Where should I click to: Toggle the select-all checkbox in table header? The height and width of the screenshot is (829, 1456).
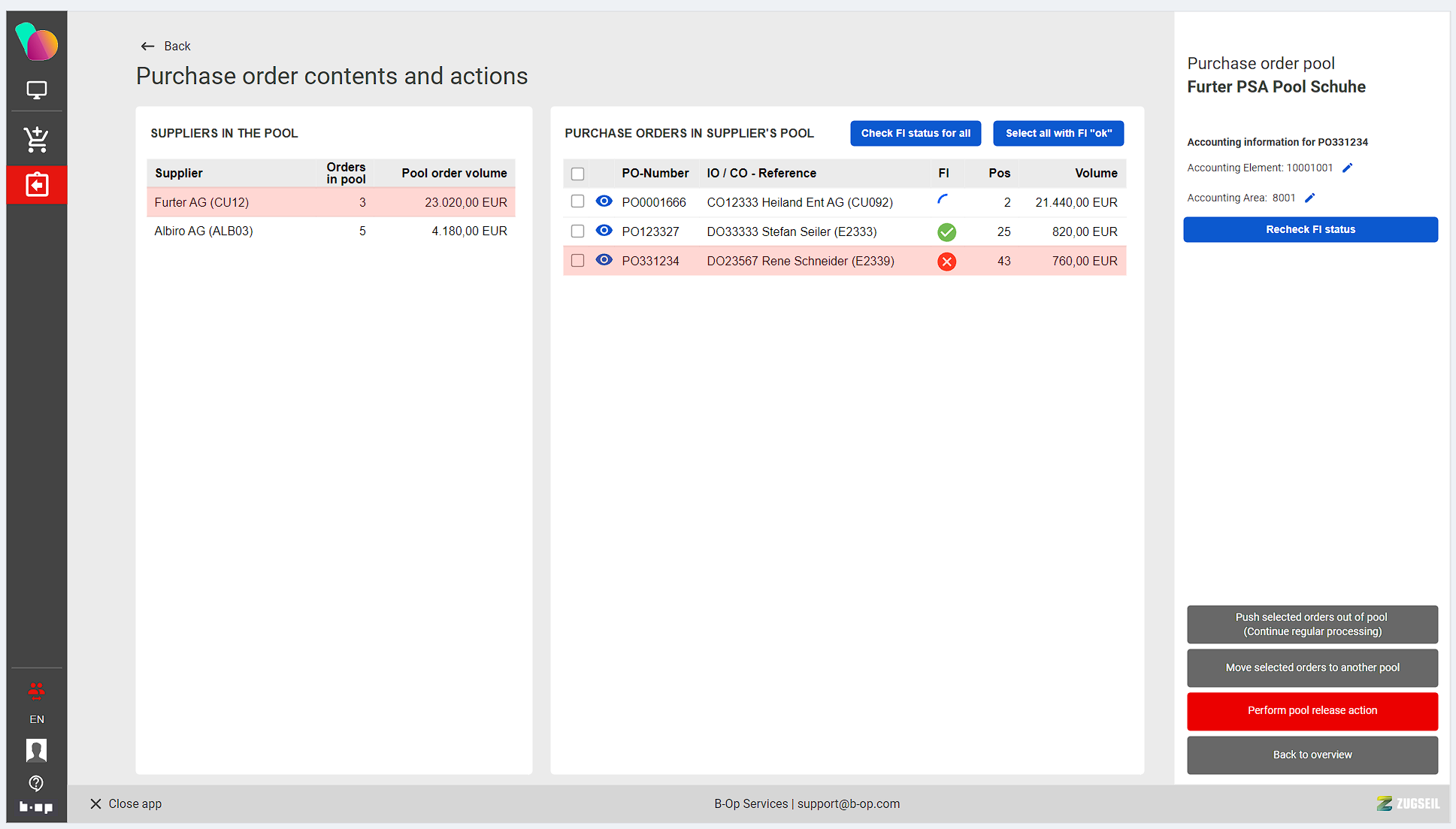577,174
